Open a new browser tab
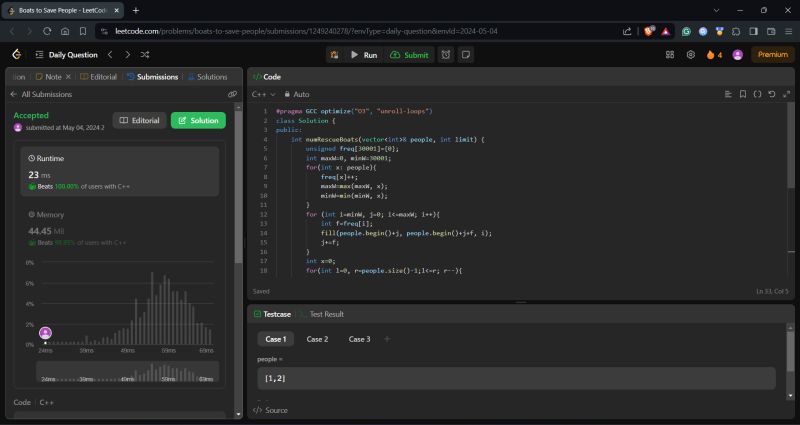This screenshot has width=800, height=425. tap(136, 10)
